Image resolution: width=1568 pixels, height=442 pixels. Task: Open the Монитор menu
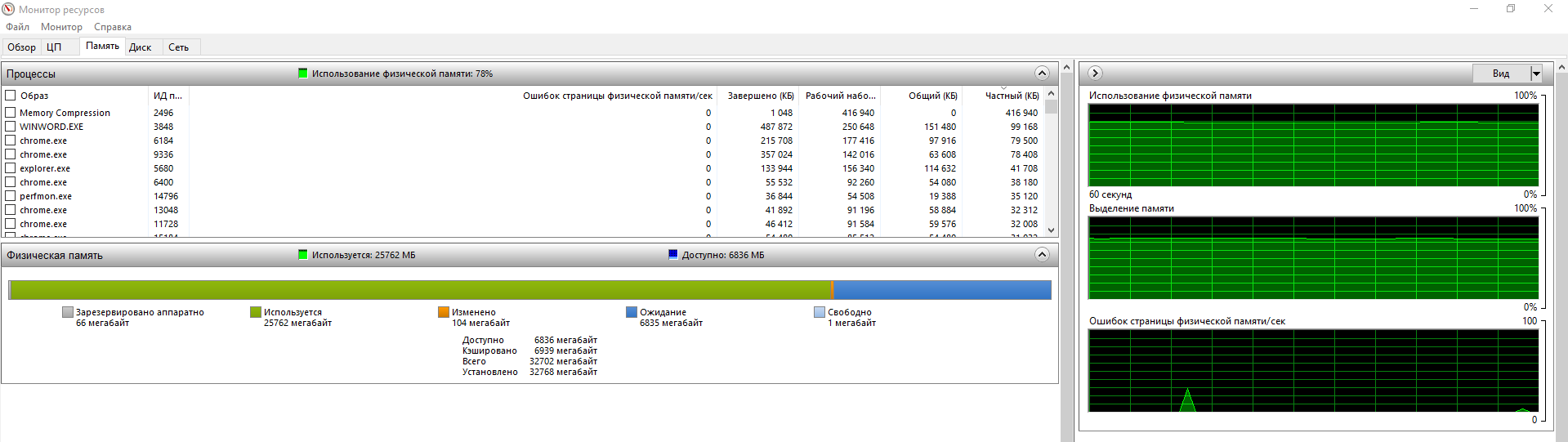coord(61,27)
